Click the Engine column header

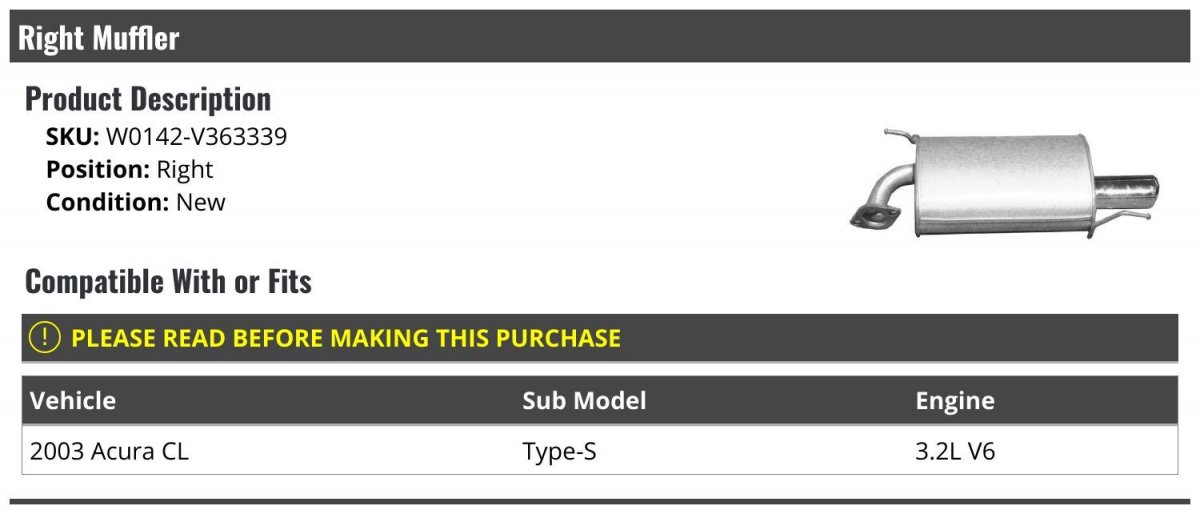(x=955, y=401)
